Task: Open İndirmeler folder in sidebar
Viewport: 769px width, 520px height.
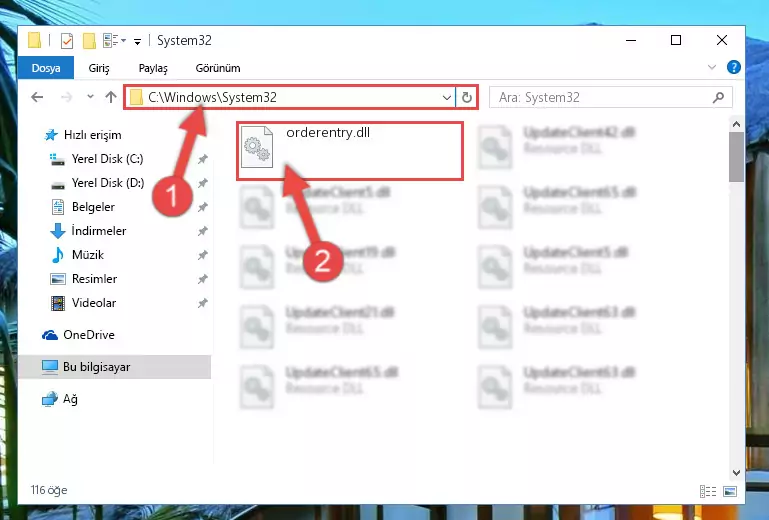Action: click(99, 231)
